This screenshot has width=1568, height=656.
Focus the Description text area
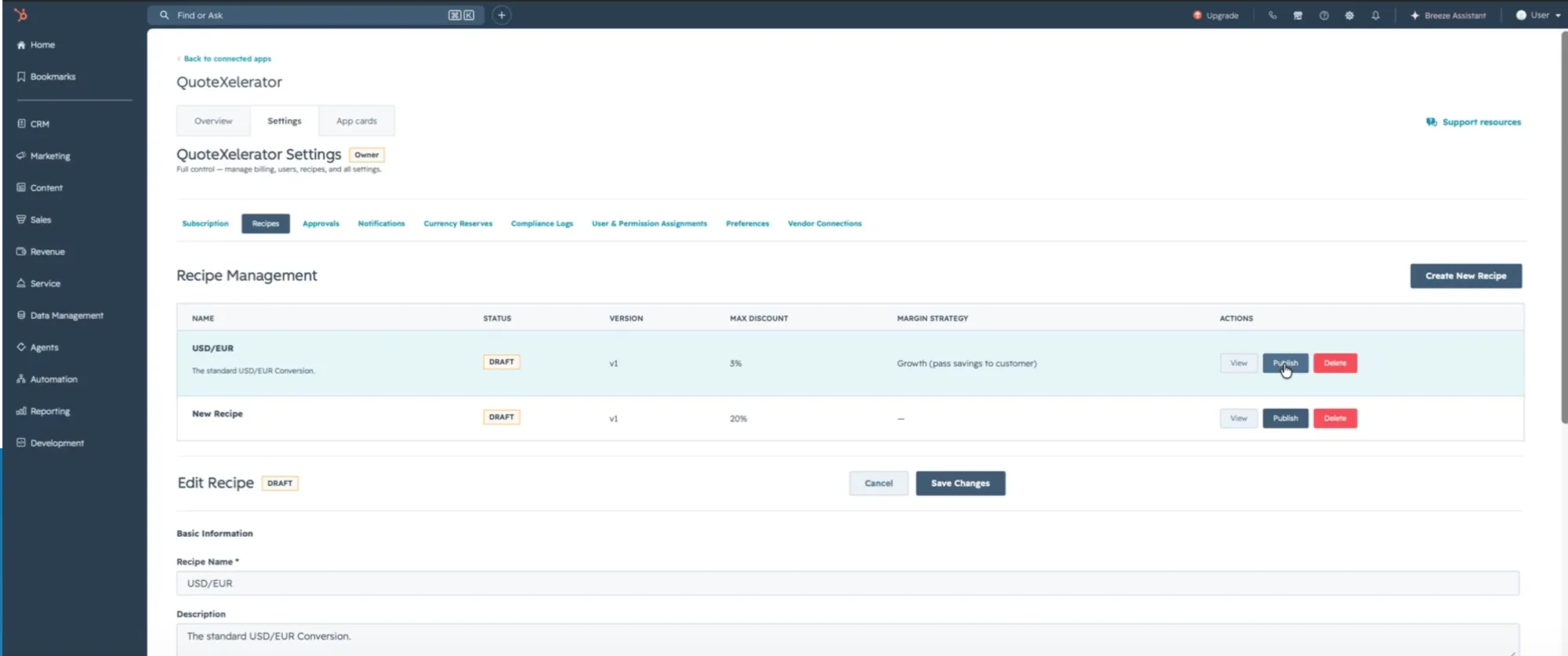[x=848, y=640]
